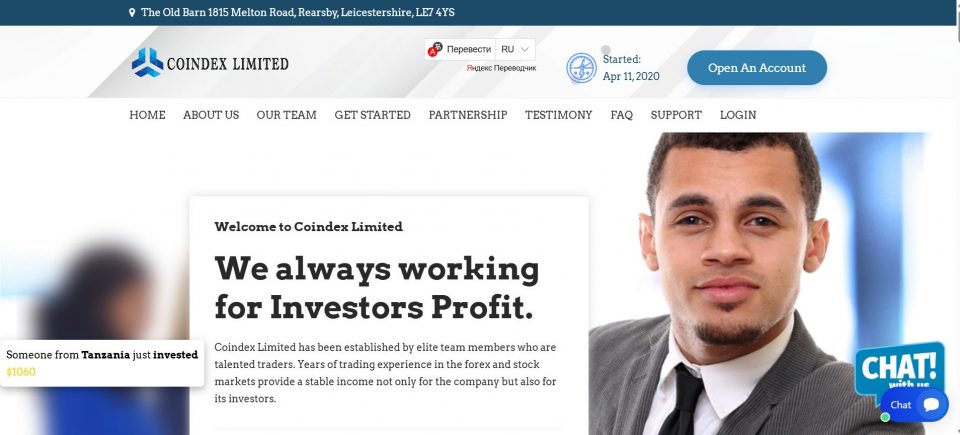Open the PARTNERSHIP menu item
The width and height of the screenshot is (960, 435).
(x=467, y=115)
